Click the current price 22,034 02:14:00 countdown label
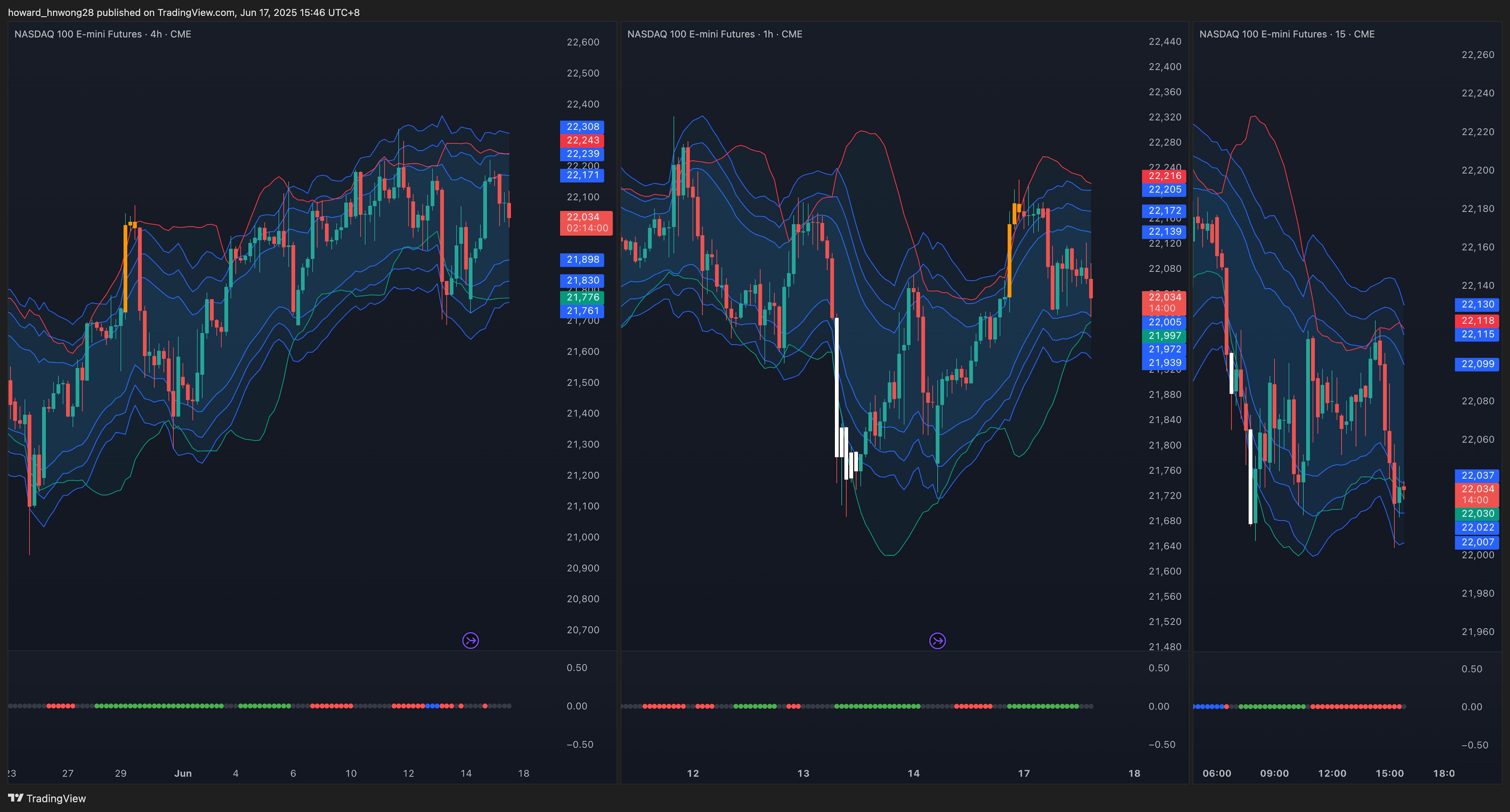The width and height of the screenshot is (1510, 812). point(586,222)
